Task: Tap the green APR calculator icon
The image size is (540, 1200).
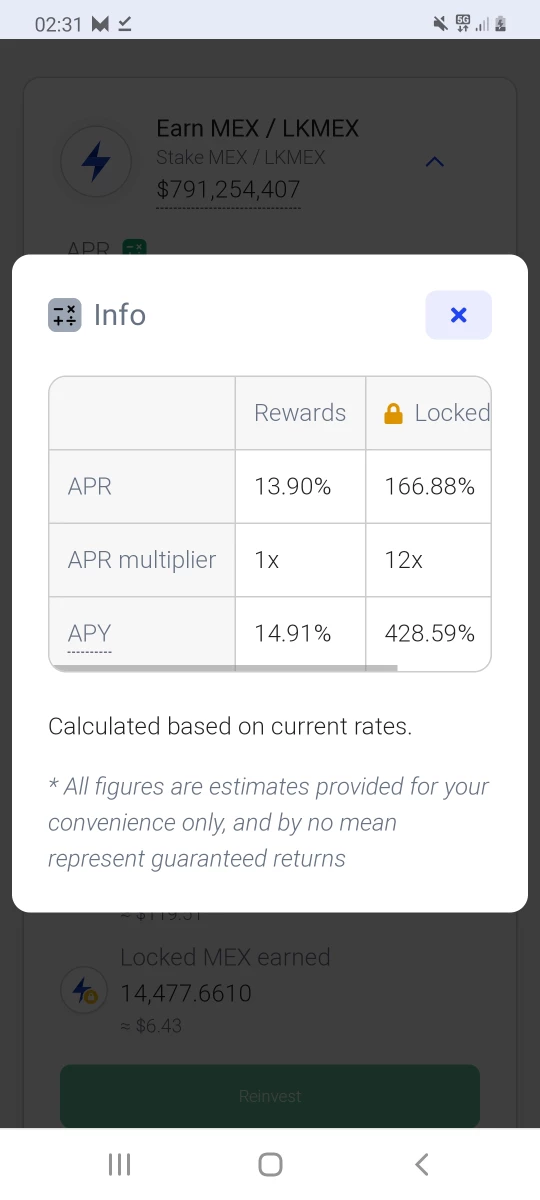Action: [x=134, y=246]
